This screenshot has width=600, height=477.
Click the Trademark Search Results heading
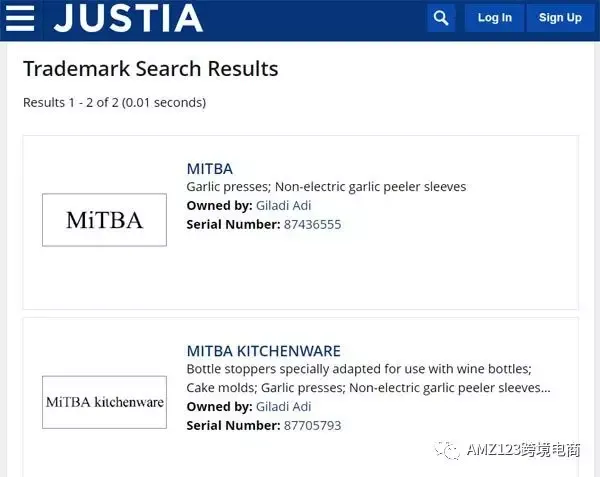coord(150,69)
